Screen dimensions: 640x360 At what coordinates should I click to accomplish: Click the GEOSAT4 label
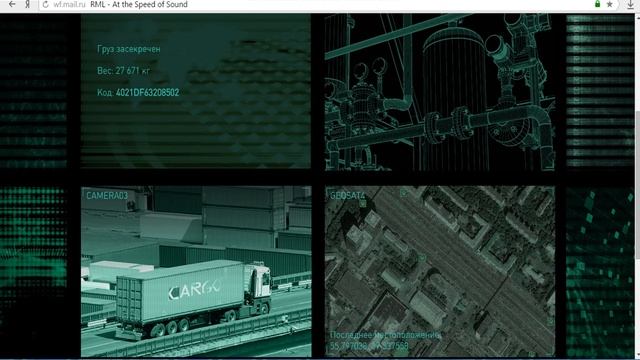(x=347, y=196)
